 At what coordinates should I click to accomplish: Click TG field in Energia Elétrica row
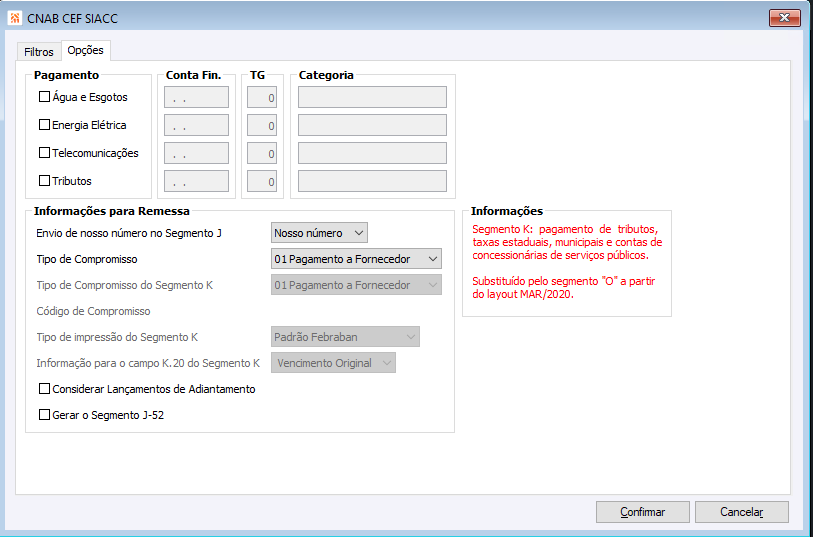click(262, 125)
